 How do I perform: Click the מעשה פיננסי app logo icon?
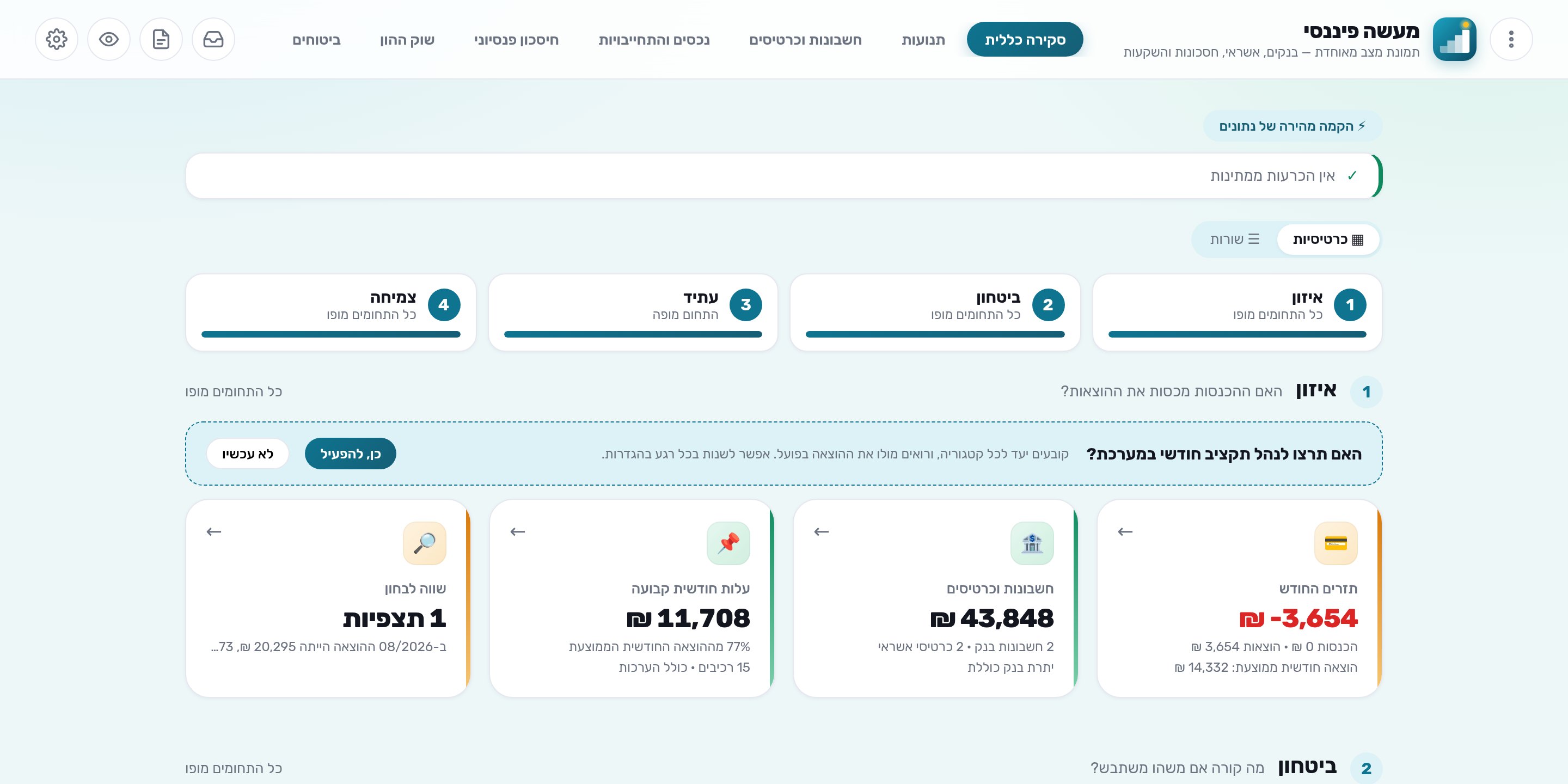coord(1454,40)
